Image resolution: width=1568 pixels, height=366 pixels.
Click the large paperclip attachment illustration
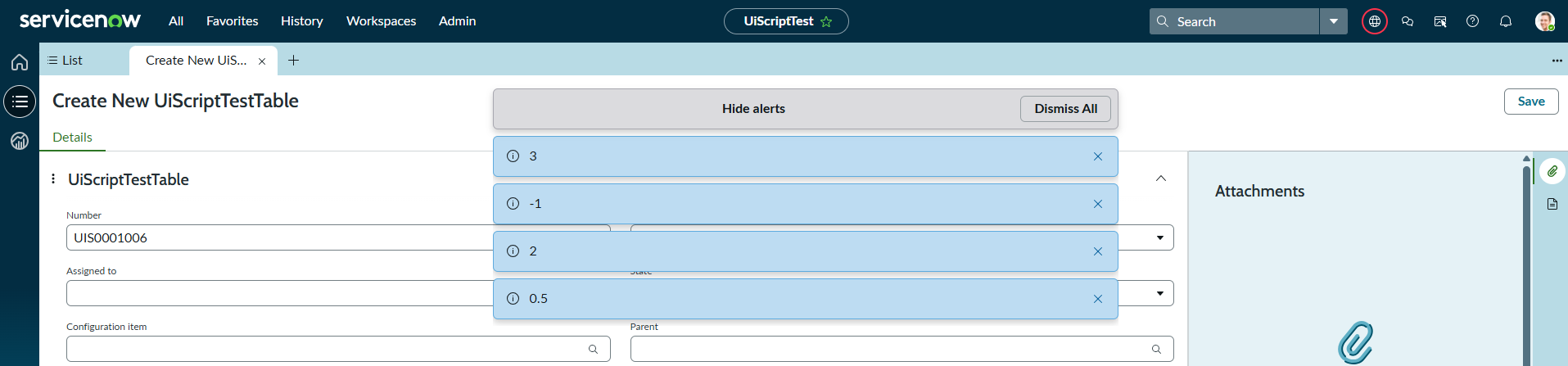click(x=1355, y=342)
